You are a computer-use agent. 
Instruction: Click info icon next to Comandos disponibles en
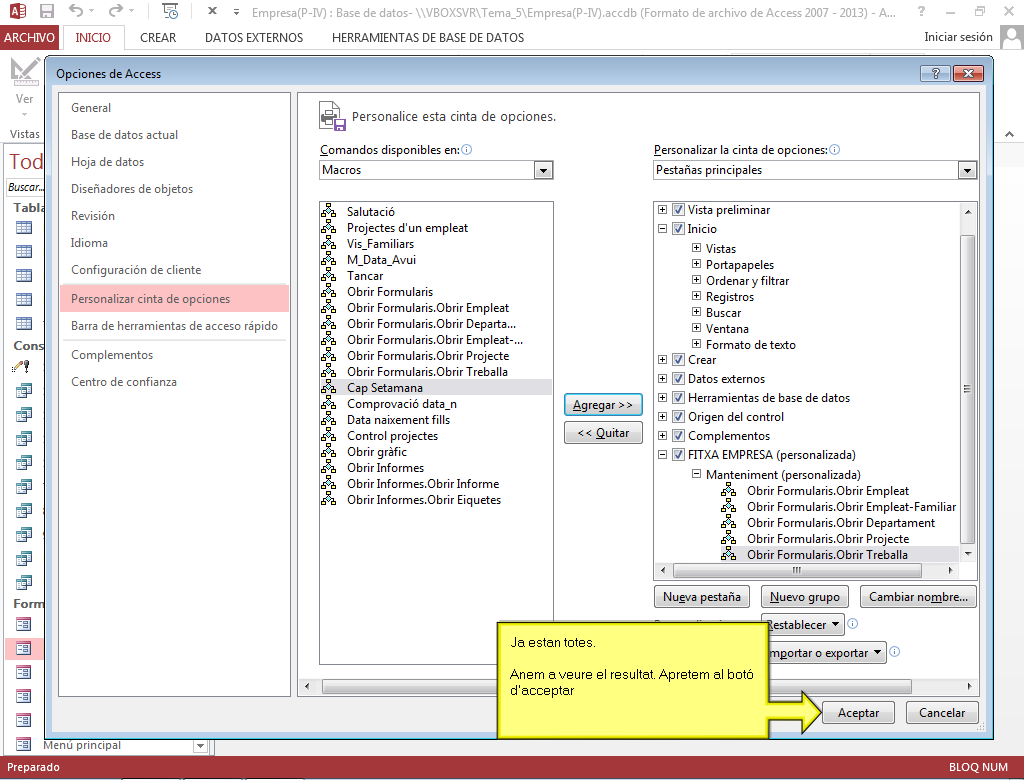coord(466,150)
